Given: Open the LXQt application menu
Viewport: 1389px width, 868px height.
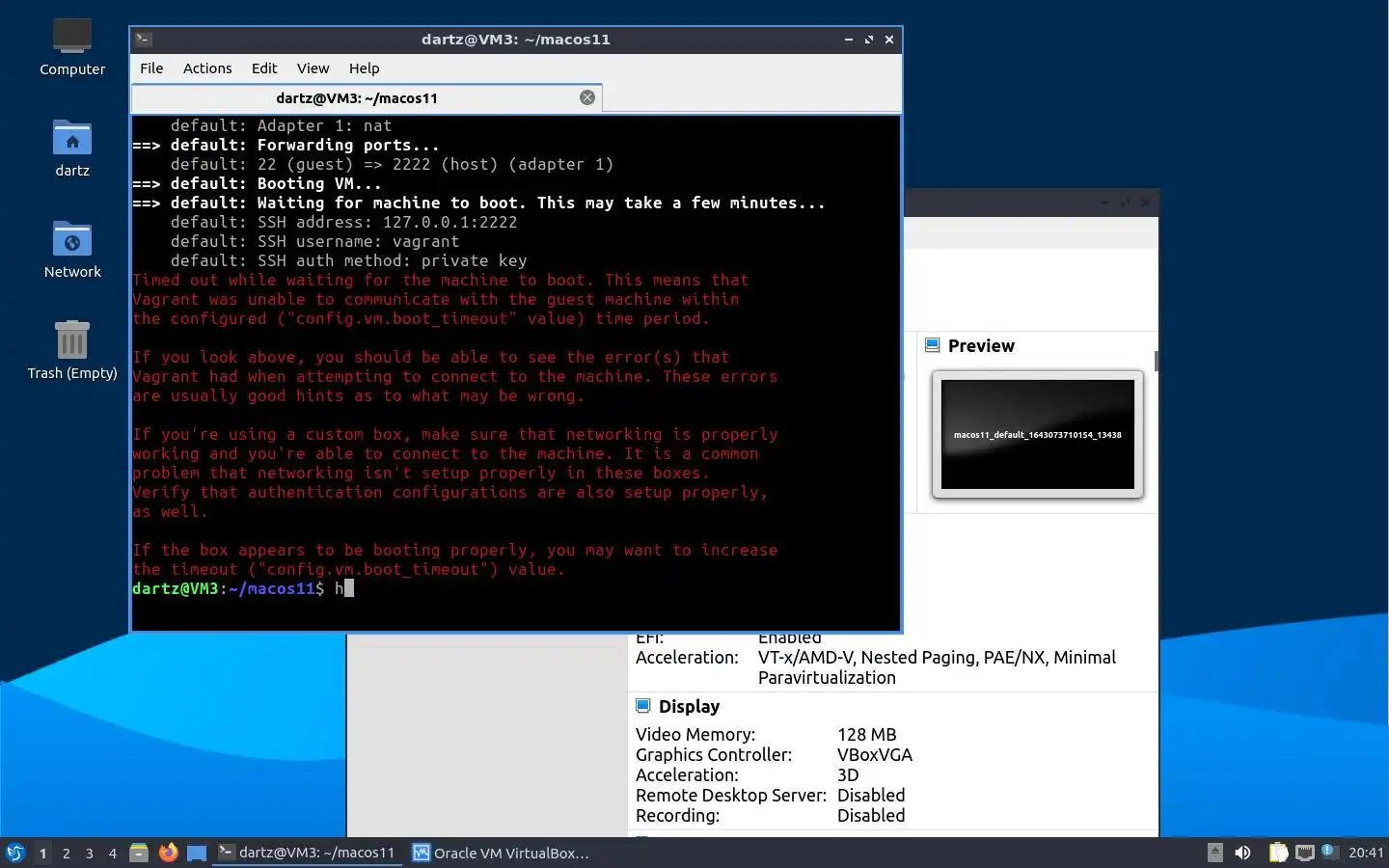Looking at the screenshot, I should 15,853.
